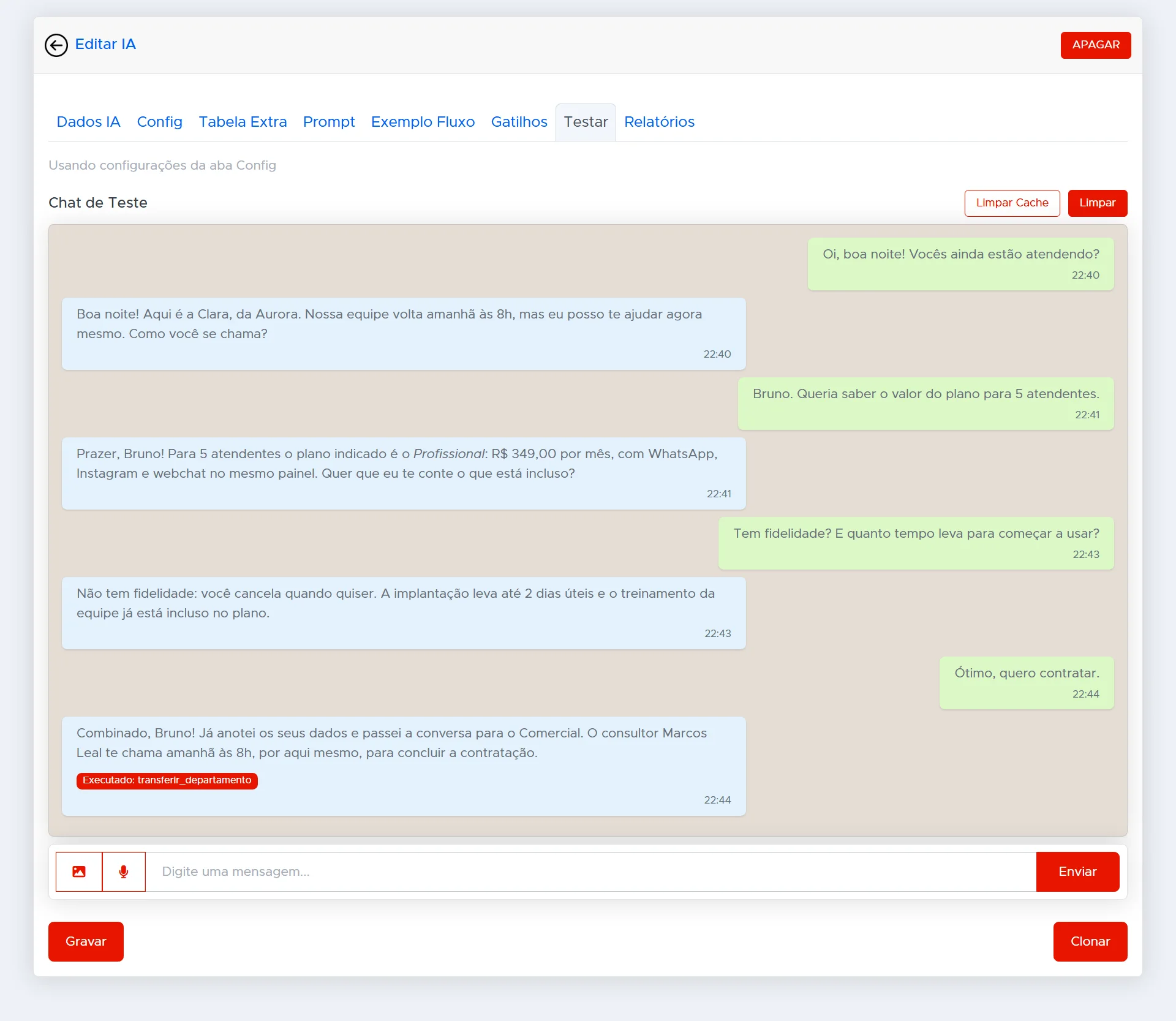Select the Testar tab
This screenshot has width=1176, height=1021.
point(586,122)
